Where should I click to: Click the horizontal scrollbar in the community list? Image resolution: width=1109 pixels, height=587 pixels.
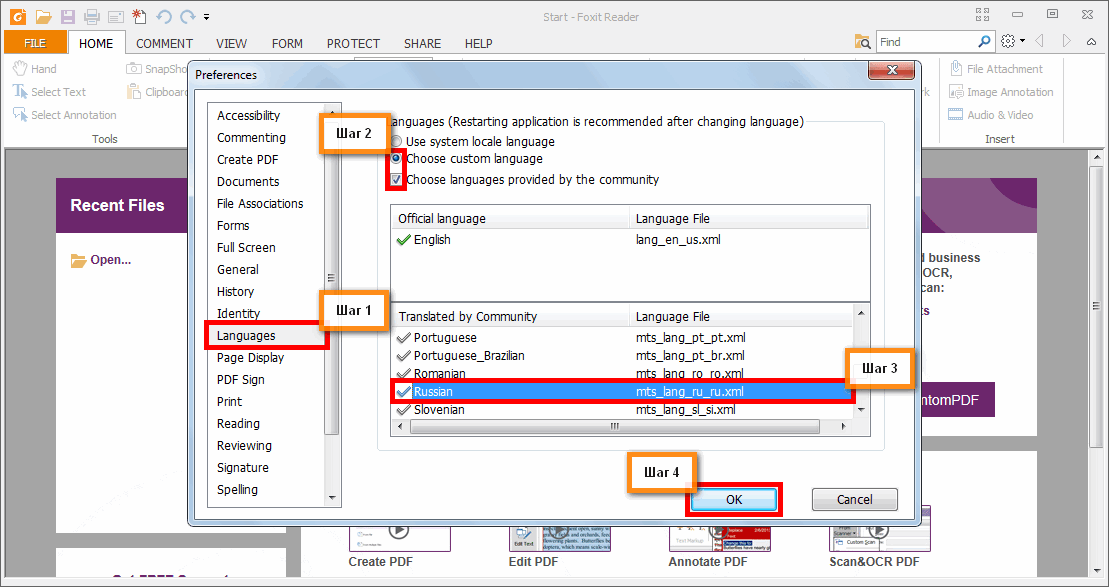click(x=614, y=426)
